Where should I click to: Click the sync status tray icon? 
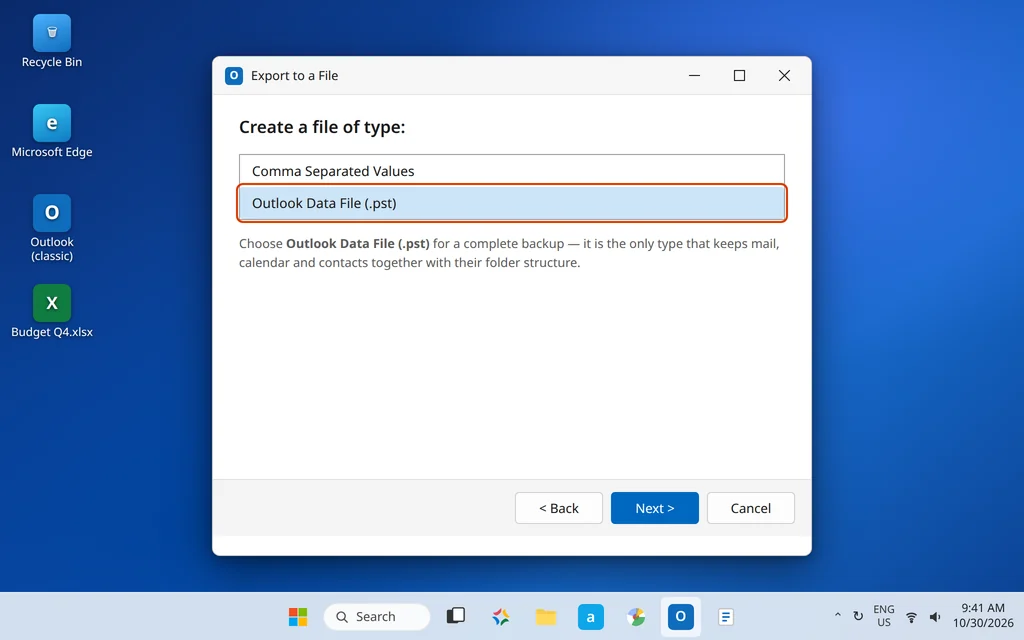[x=858, y=616]
